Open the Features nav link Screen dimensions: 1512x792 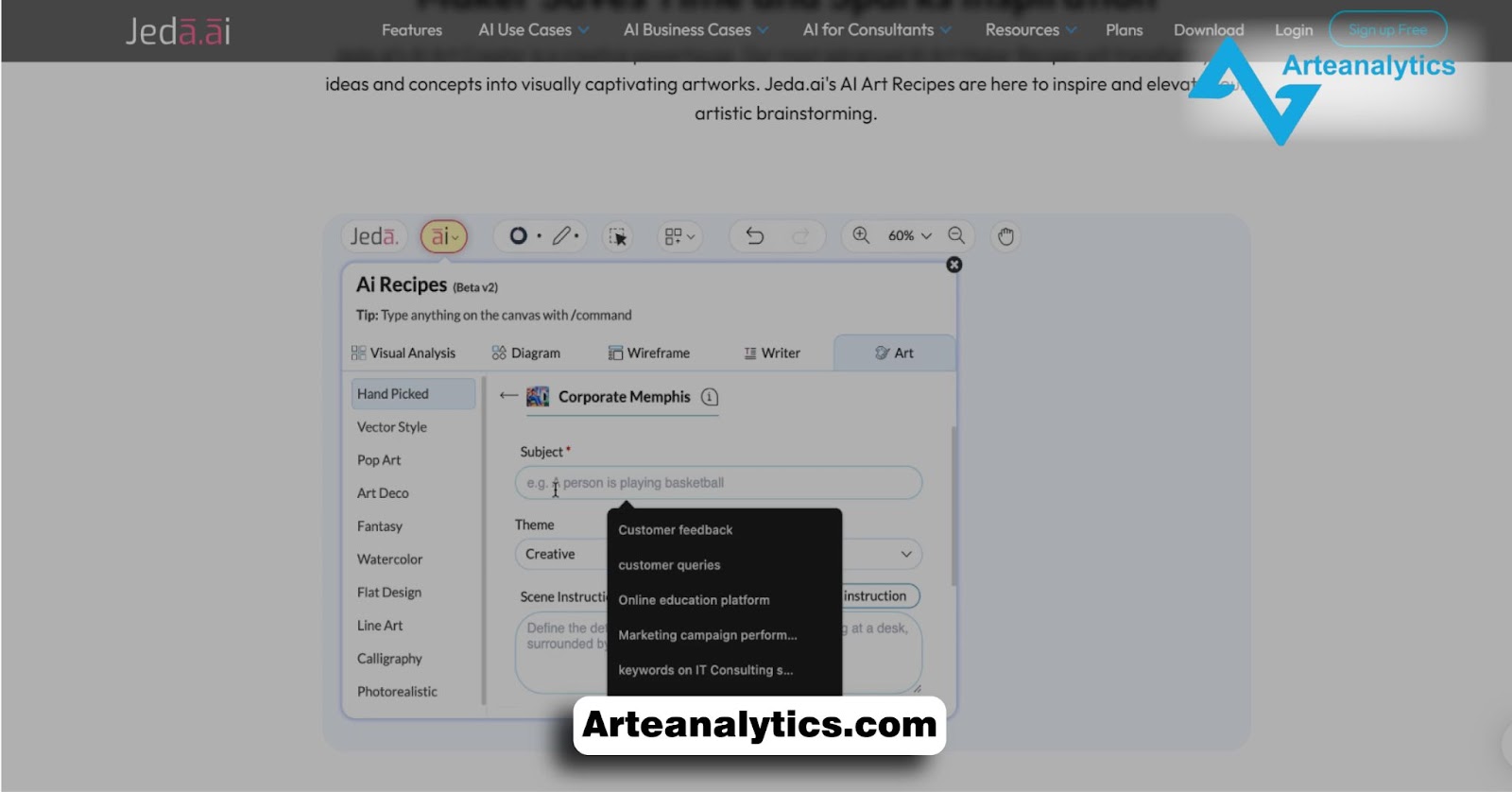411,30
